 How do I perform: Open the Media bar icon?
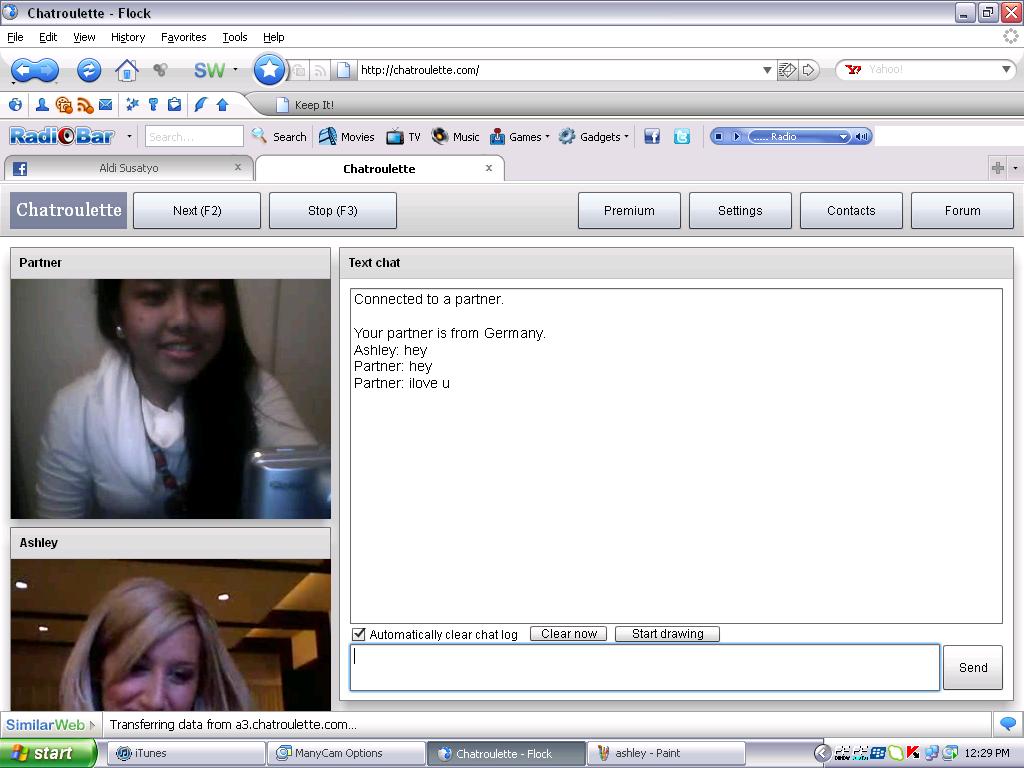pyautogui.click(x=63, y=104)
